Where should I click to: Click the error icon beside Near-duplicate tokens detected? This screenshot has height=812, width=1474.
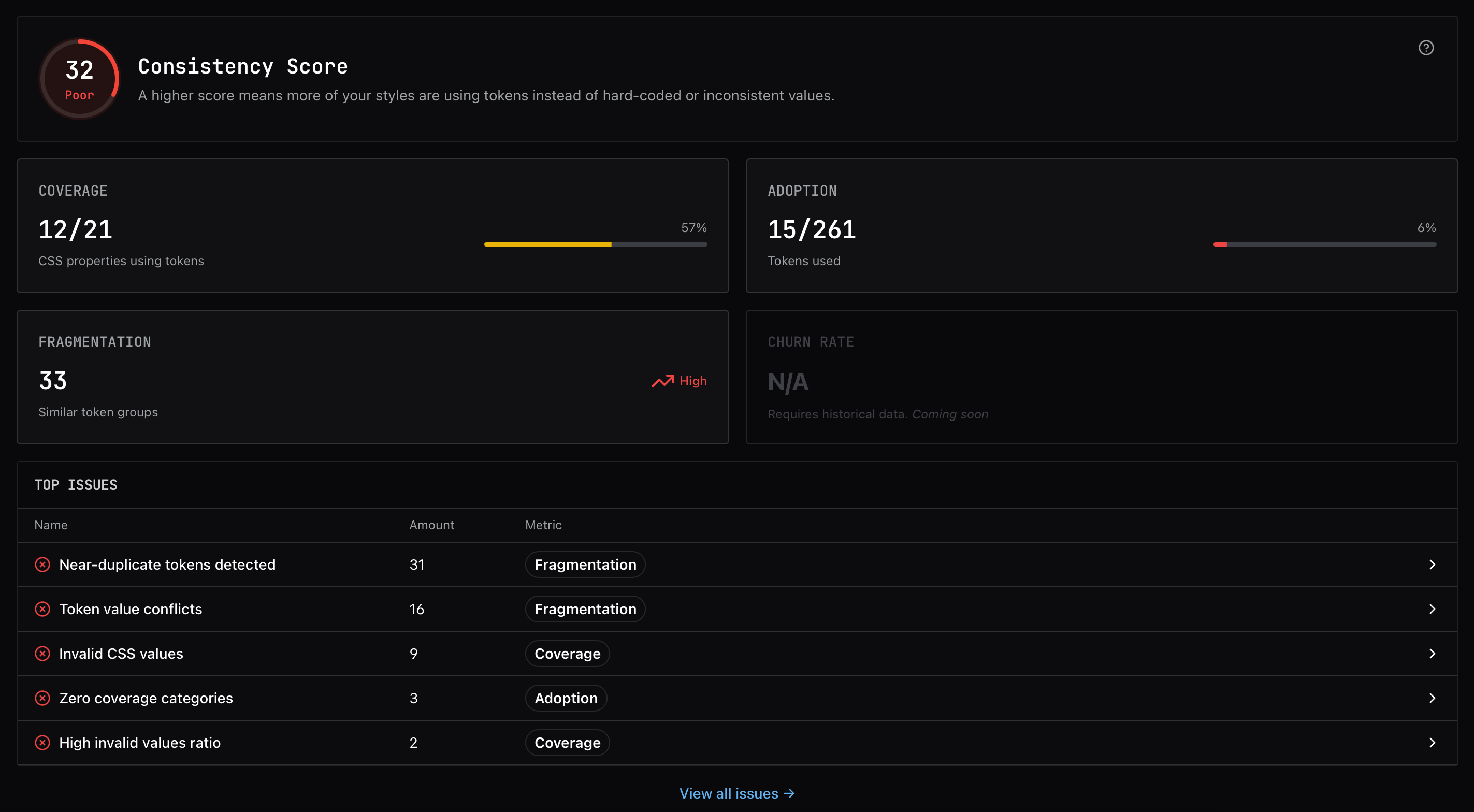(x=42, y=564)
